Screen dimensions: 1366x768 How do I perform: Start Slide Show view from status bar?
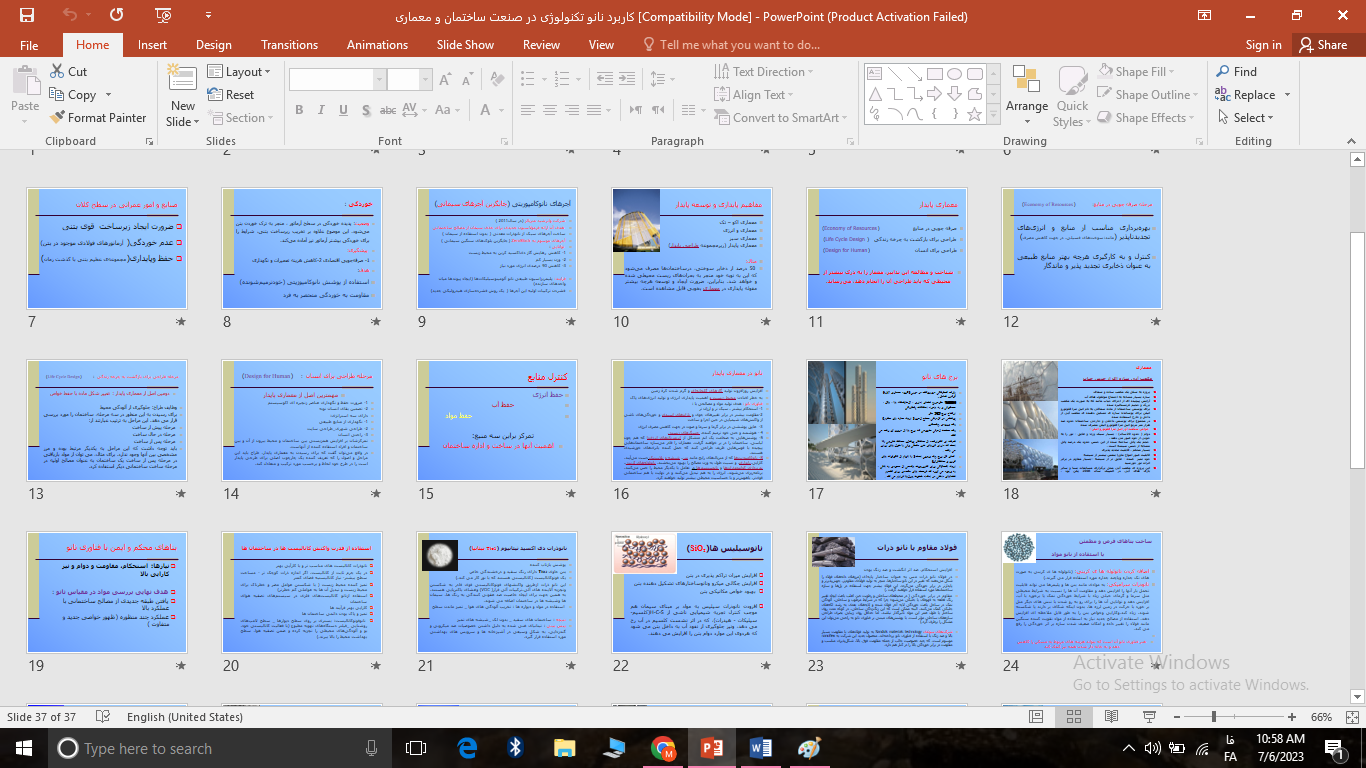pyautogui.click(x=1148, y=717)
